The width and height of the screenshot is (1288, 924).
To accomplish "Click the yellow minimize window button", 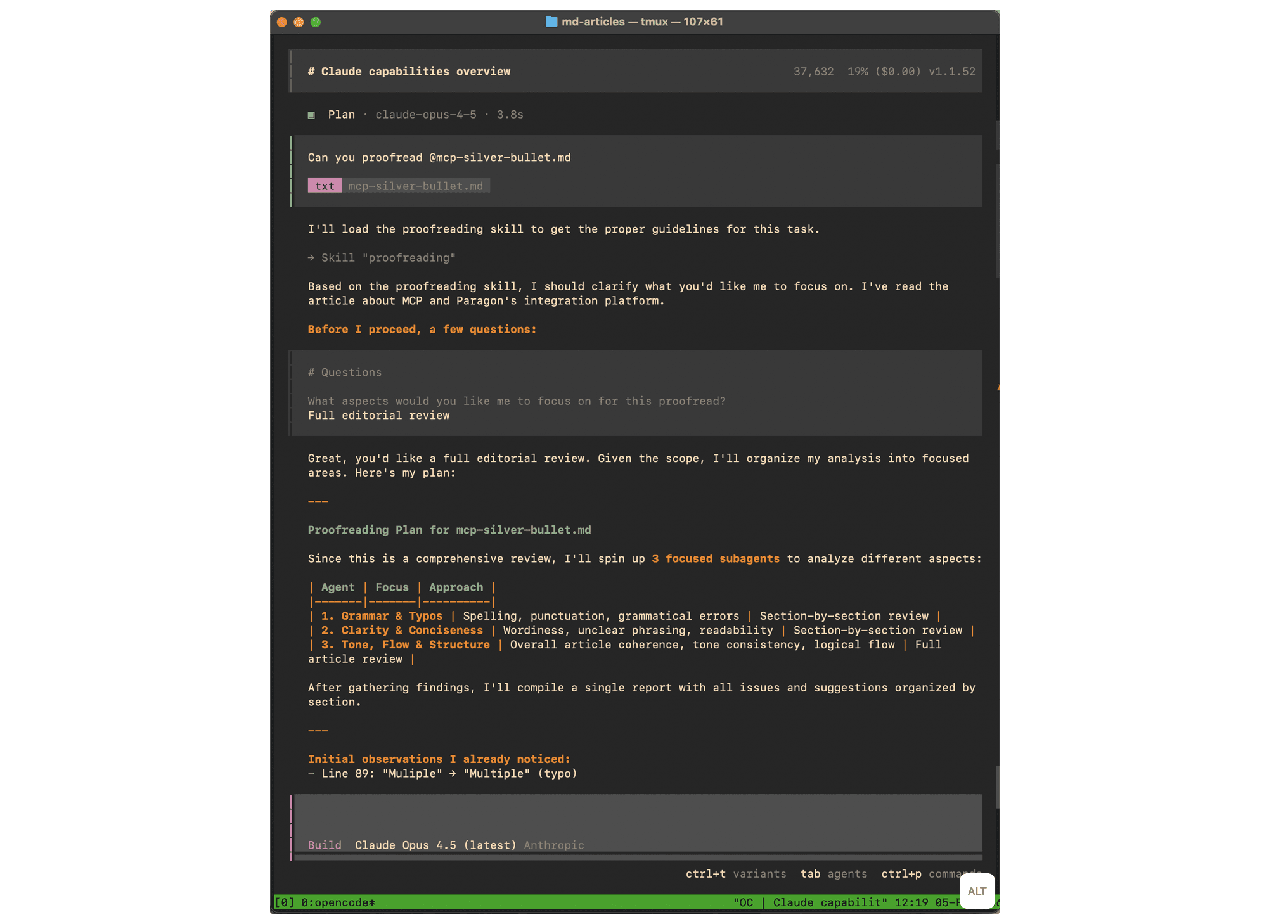I will 299,22.
